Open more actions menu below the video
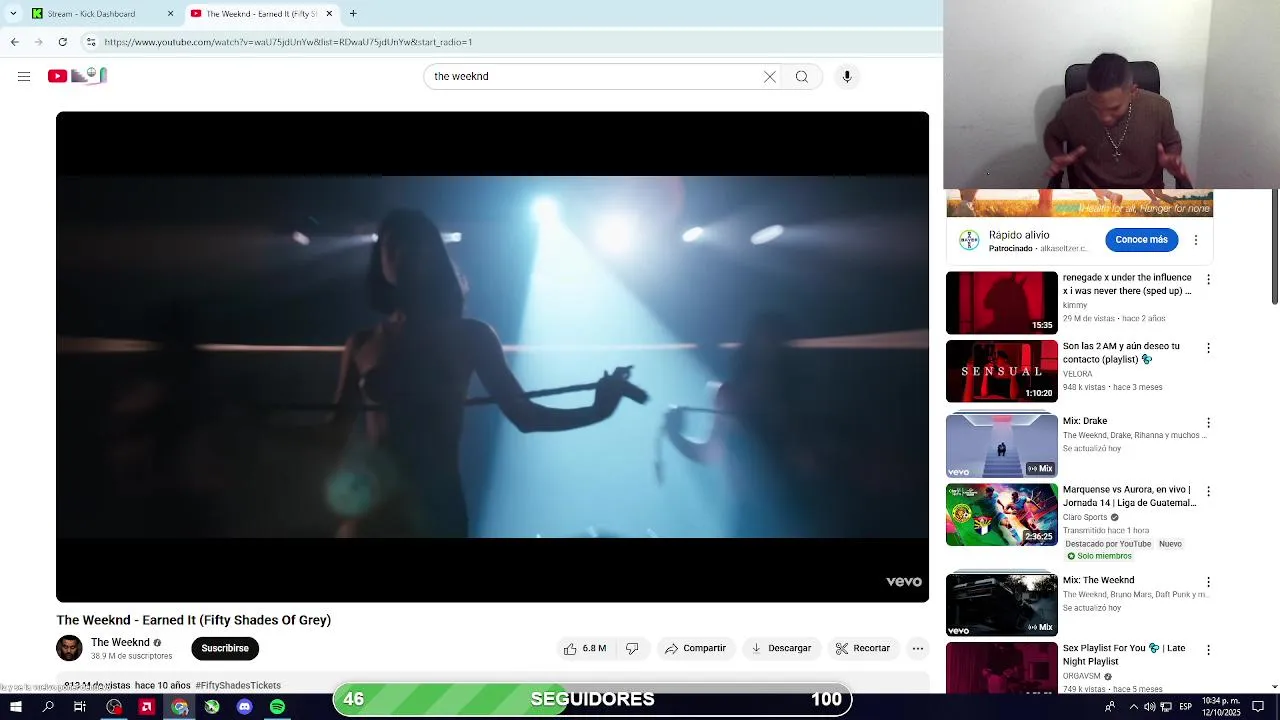This screenshot has height=720, width=1280. coord(918,648)
